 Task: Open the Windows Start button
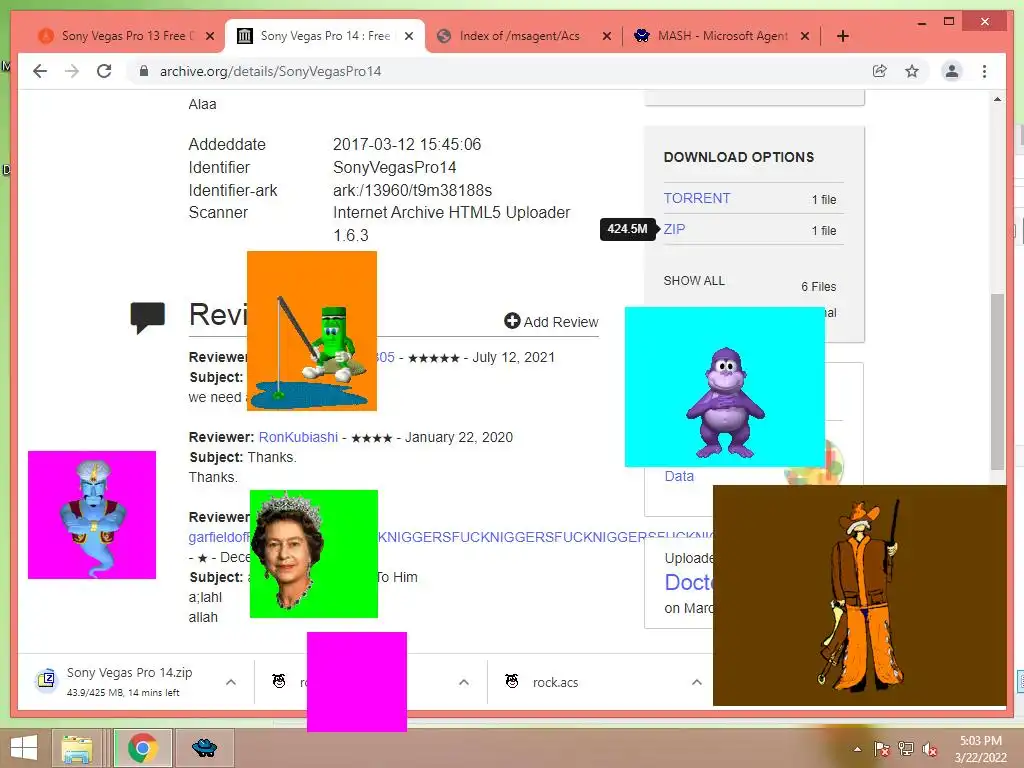click(24, 748)
